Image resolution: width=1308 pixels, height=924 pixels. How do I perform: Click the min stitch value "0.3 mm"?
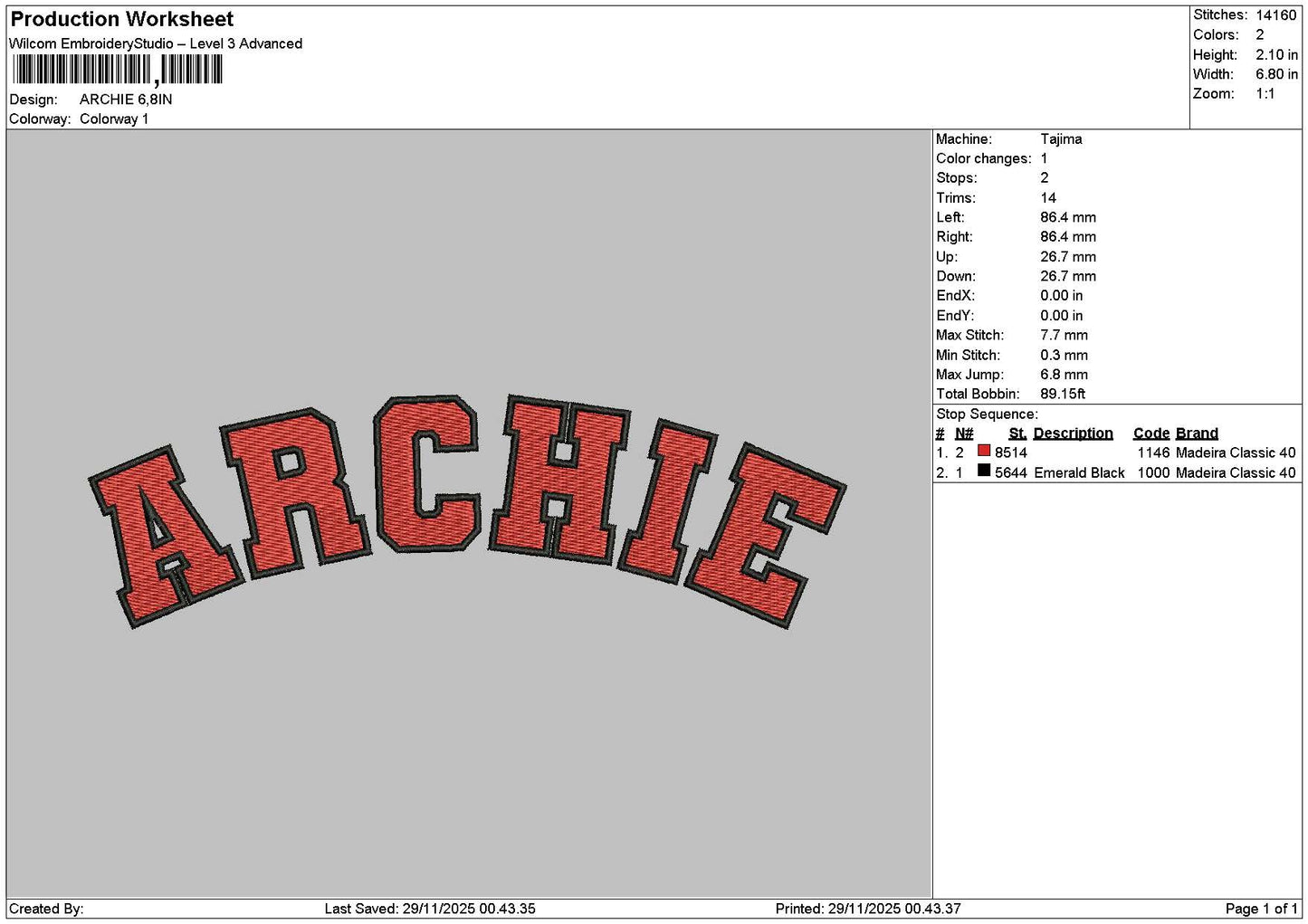point(1065,356)
